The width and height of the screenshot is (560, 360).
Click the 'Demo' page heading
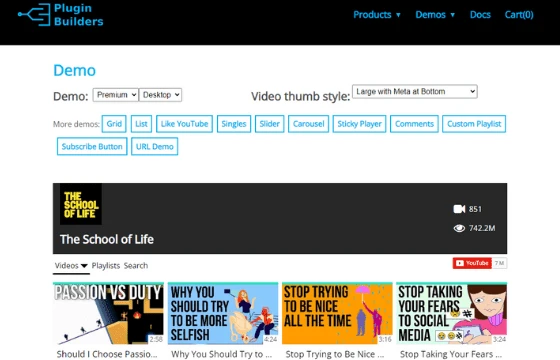(75, 70)
